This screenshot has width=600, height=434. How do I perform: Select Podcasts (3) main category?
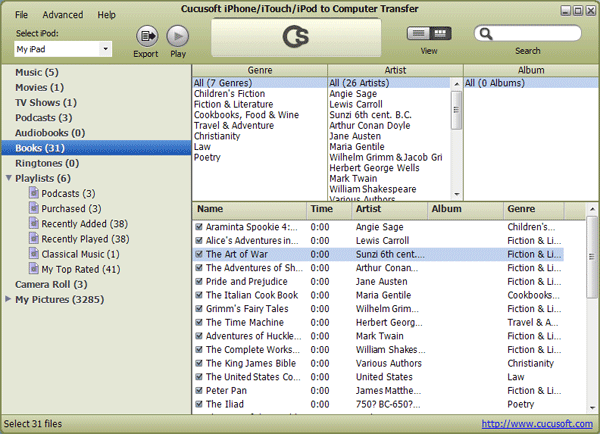pyautogui.click(x=44, y=117)
